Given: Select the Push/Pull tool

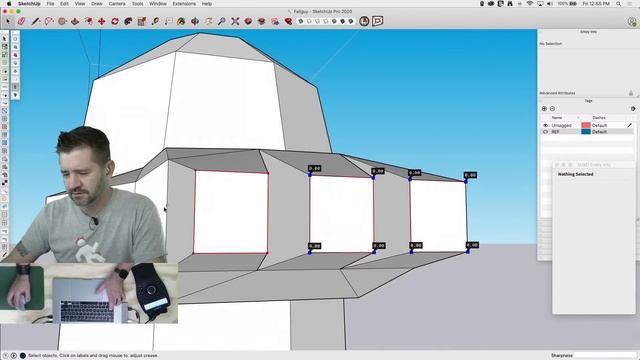Looking at the screenshot, I should point(75,21).
